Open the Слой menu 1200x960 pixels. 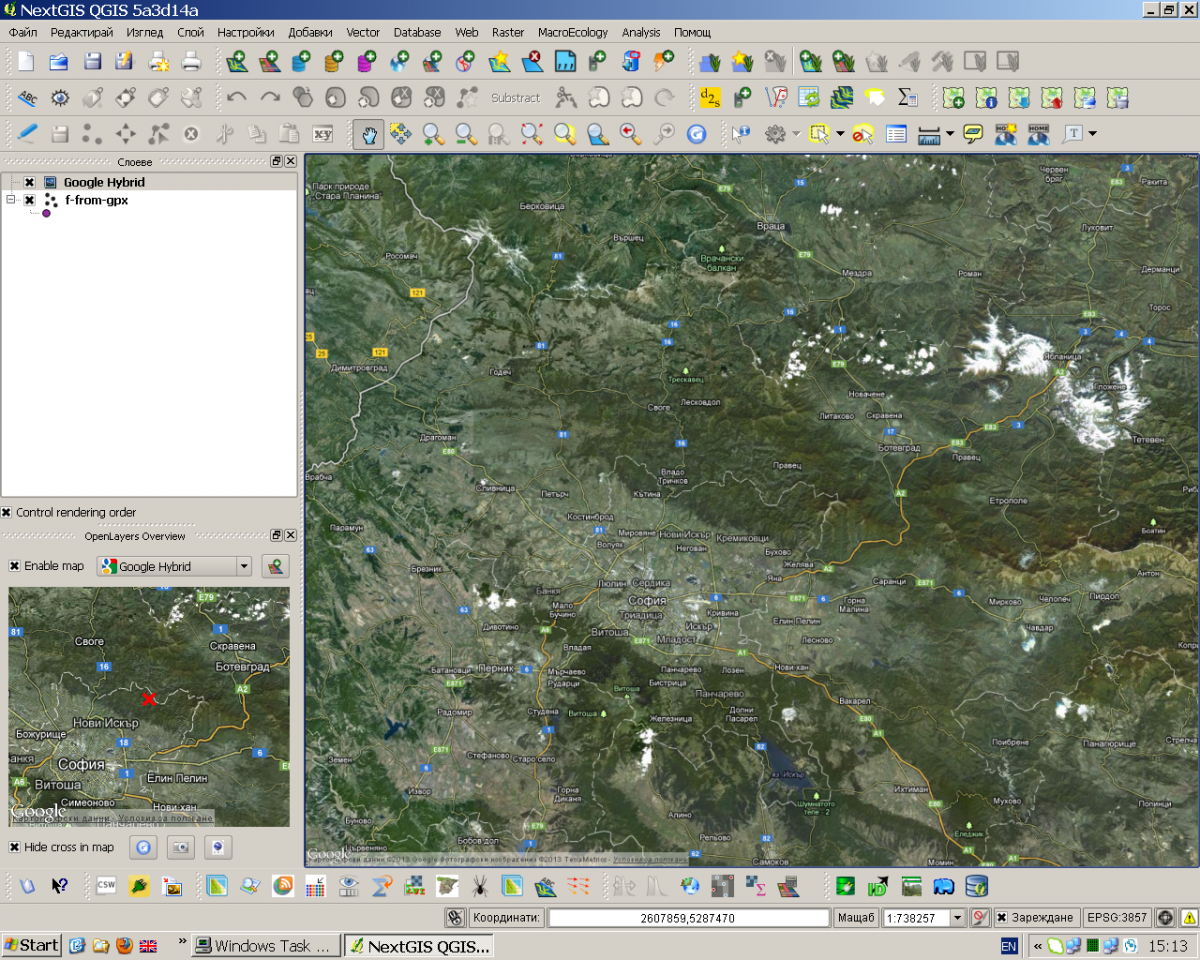[x=190, y=32]
